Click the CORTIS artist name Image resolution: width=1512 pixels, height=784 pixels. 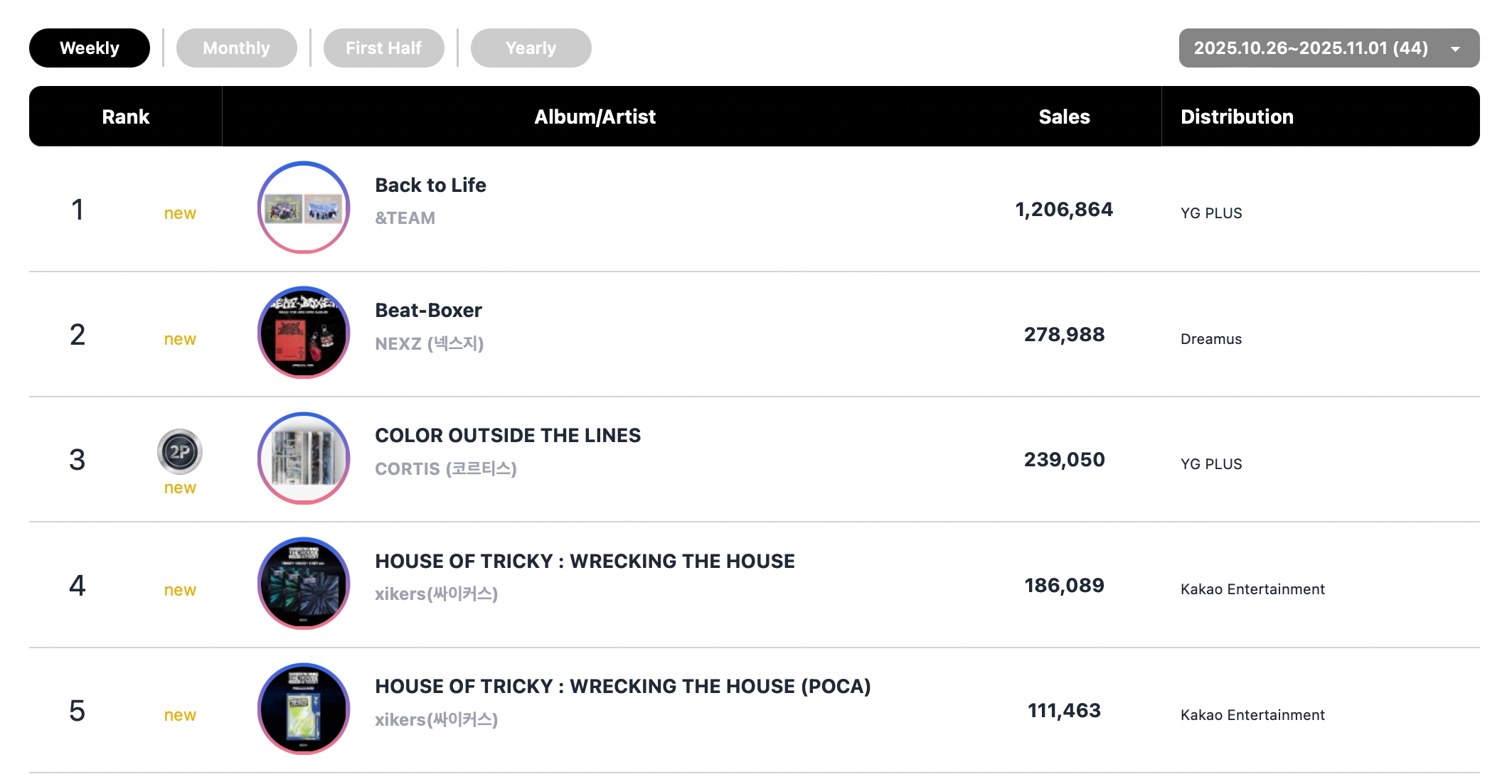point(445,469)
